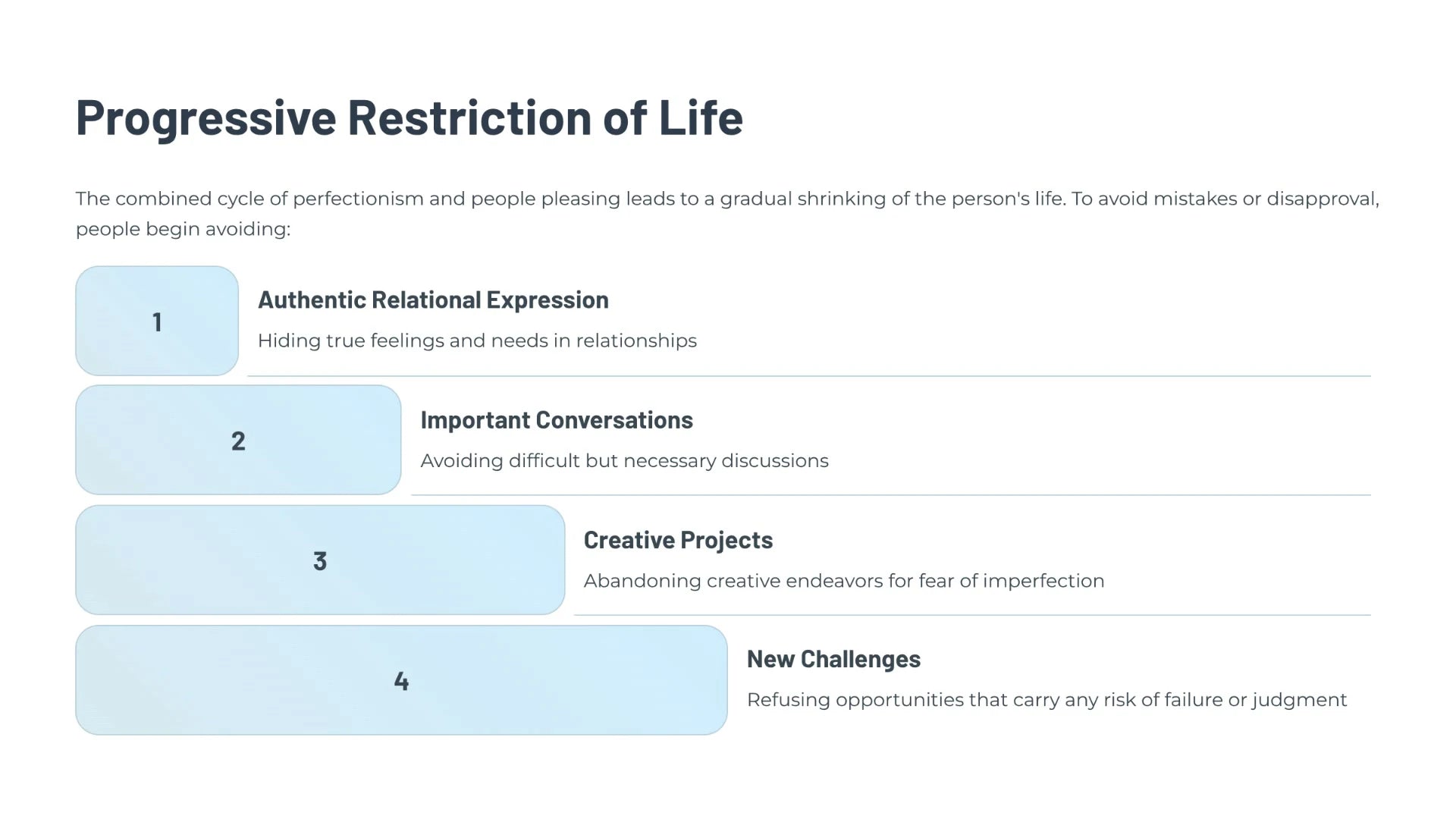Click the digit 4 inside widest block
Viewport: 1456px width, 819px height.
pyautogui.click(x=401, y=681)
